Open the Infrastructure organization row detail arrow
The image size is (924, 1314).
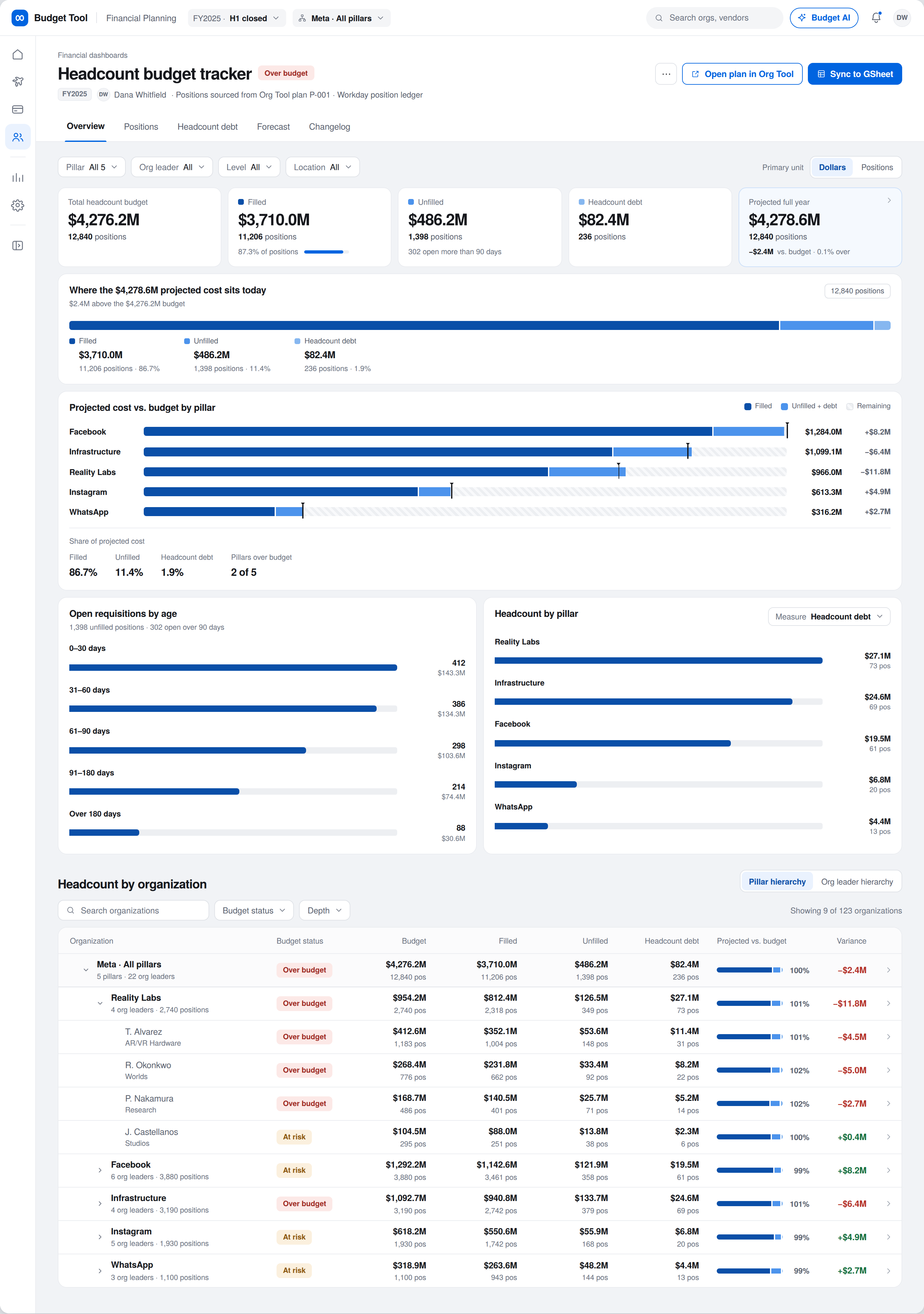(x=888, y=1204)
